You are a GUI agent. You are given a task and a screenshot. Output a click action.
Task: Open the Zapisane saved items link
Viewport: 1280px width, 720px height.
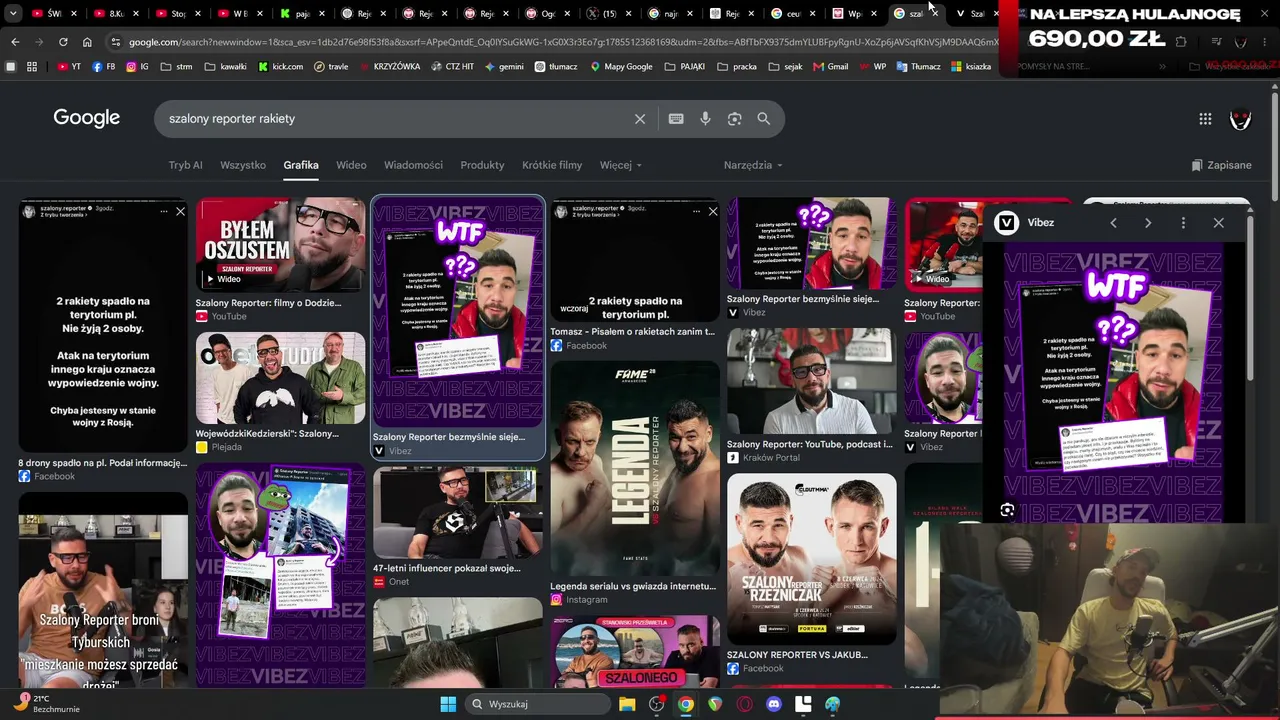[x=1221, y=165]
